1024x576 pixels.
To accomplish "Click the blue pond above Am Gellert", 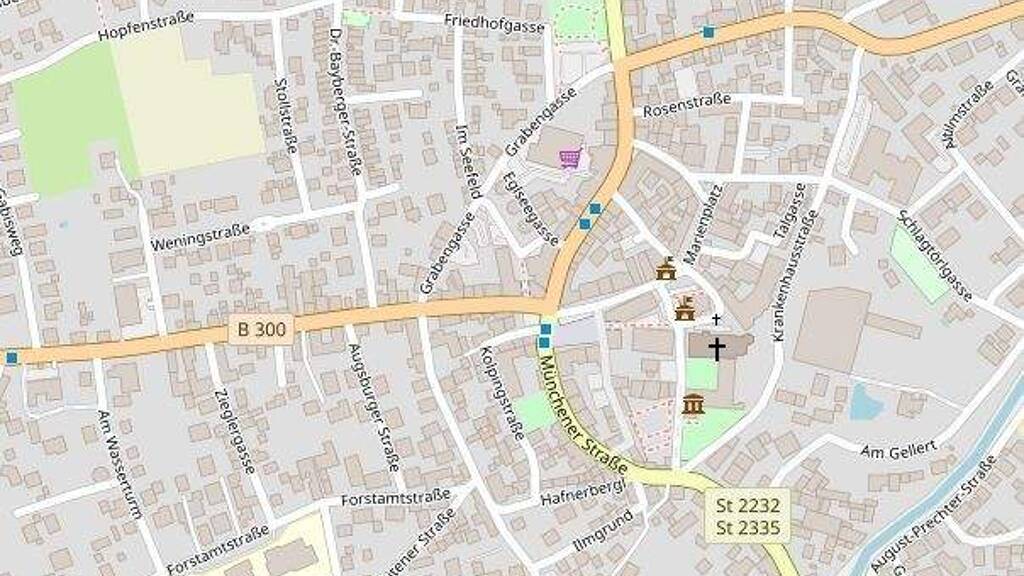I will coord(867,402).
